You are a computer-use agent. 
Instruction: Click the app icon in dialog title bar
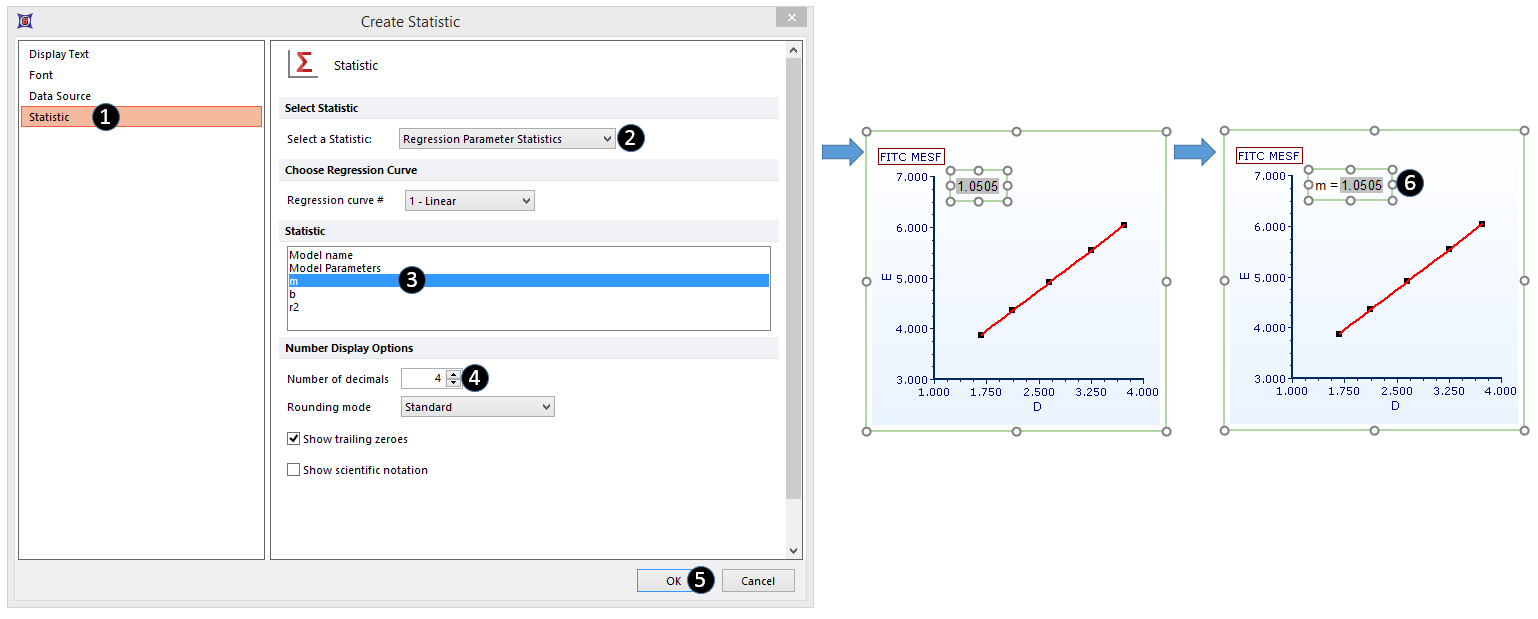pyautogui.click(x=25, y=21)
